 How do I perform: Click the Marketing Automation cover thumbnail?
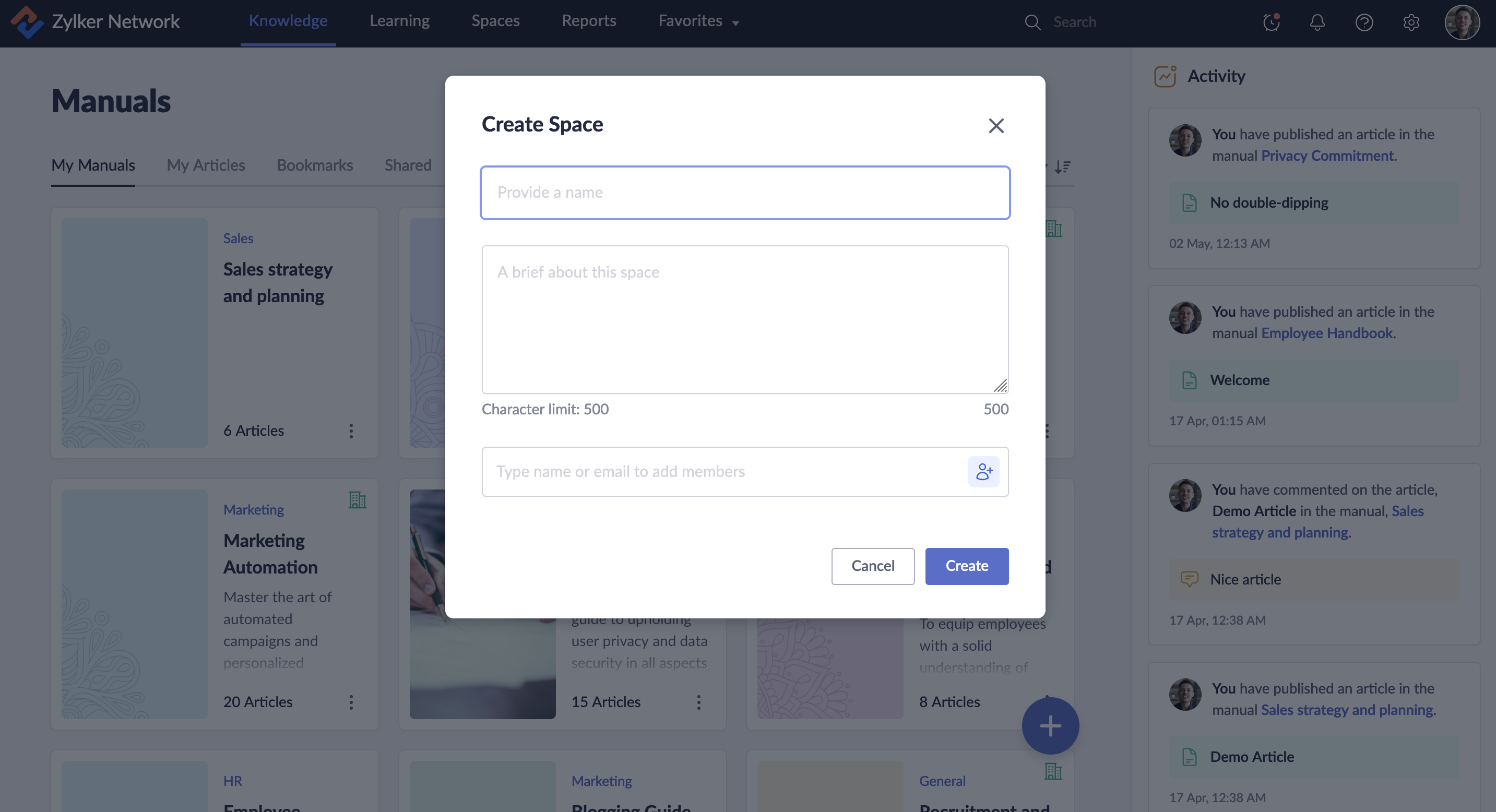134,604
